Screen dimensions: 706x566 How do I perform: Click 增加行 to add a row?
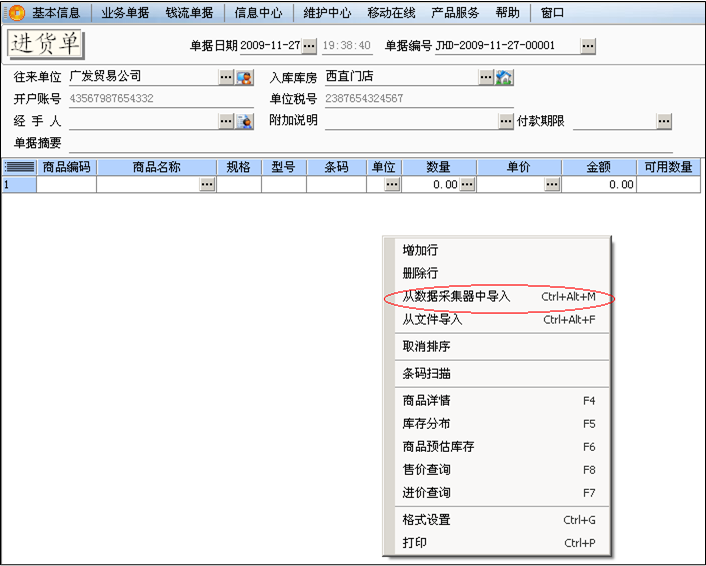[420, 250]
